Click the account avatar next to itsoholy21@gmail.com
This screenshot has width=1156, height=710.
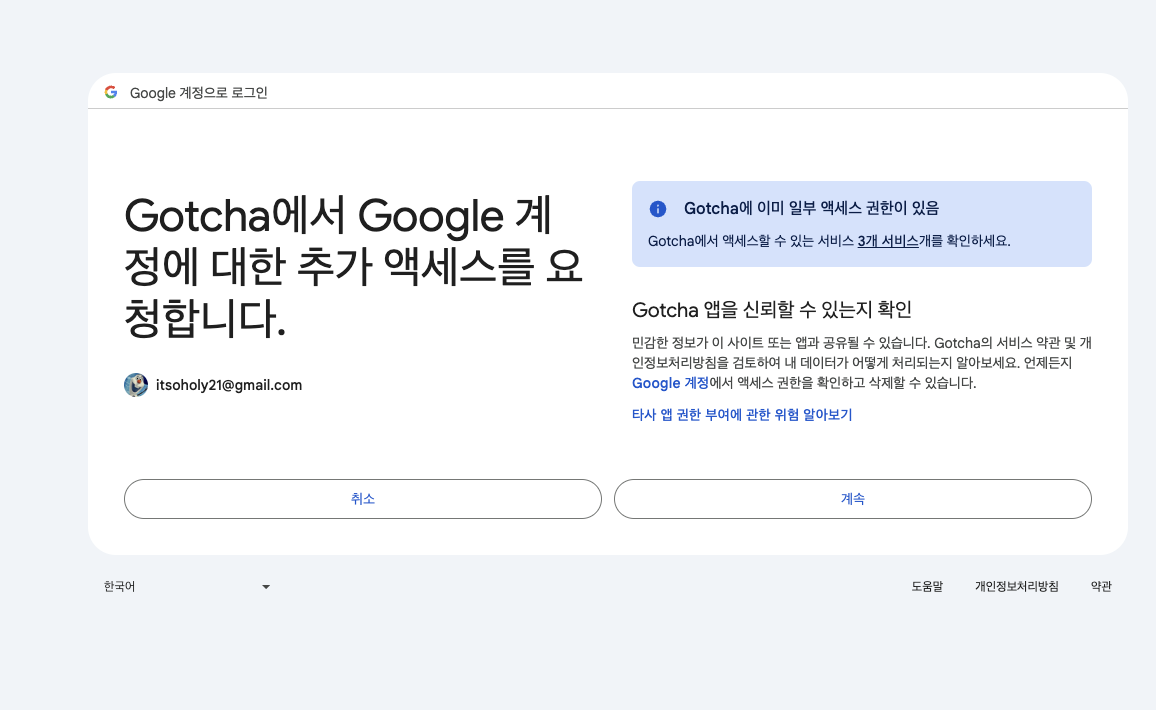click(136, 385)
